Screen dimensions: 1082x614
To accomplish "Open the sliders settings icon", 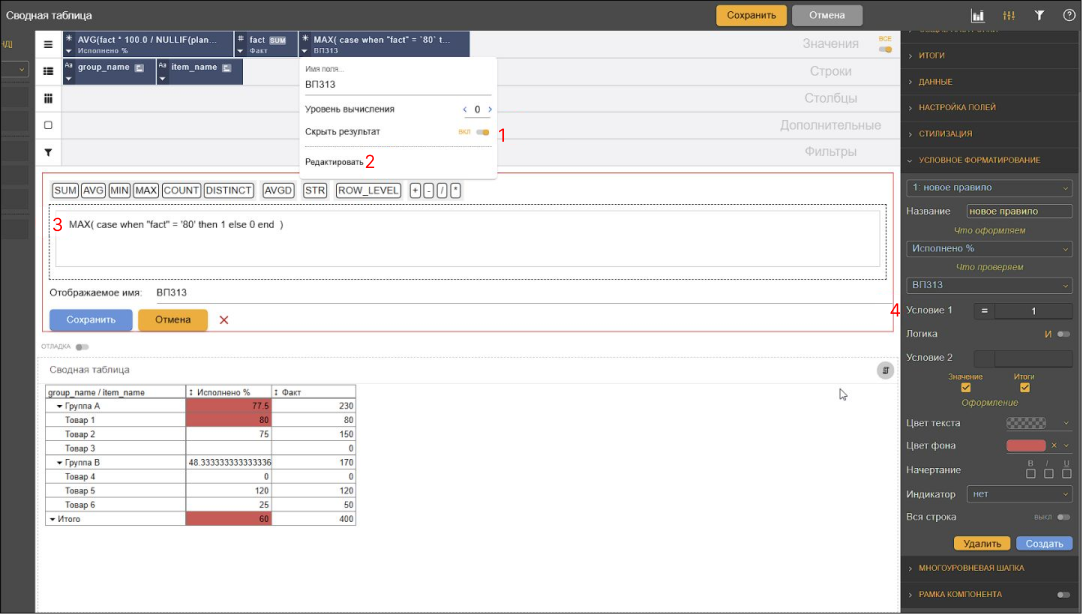I will [x=1009, y=15].
